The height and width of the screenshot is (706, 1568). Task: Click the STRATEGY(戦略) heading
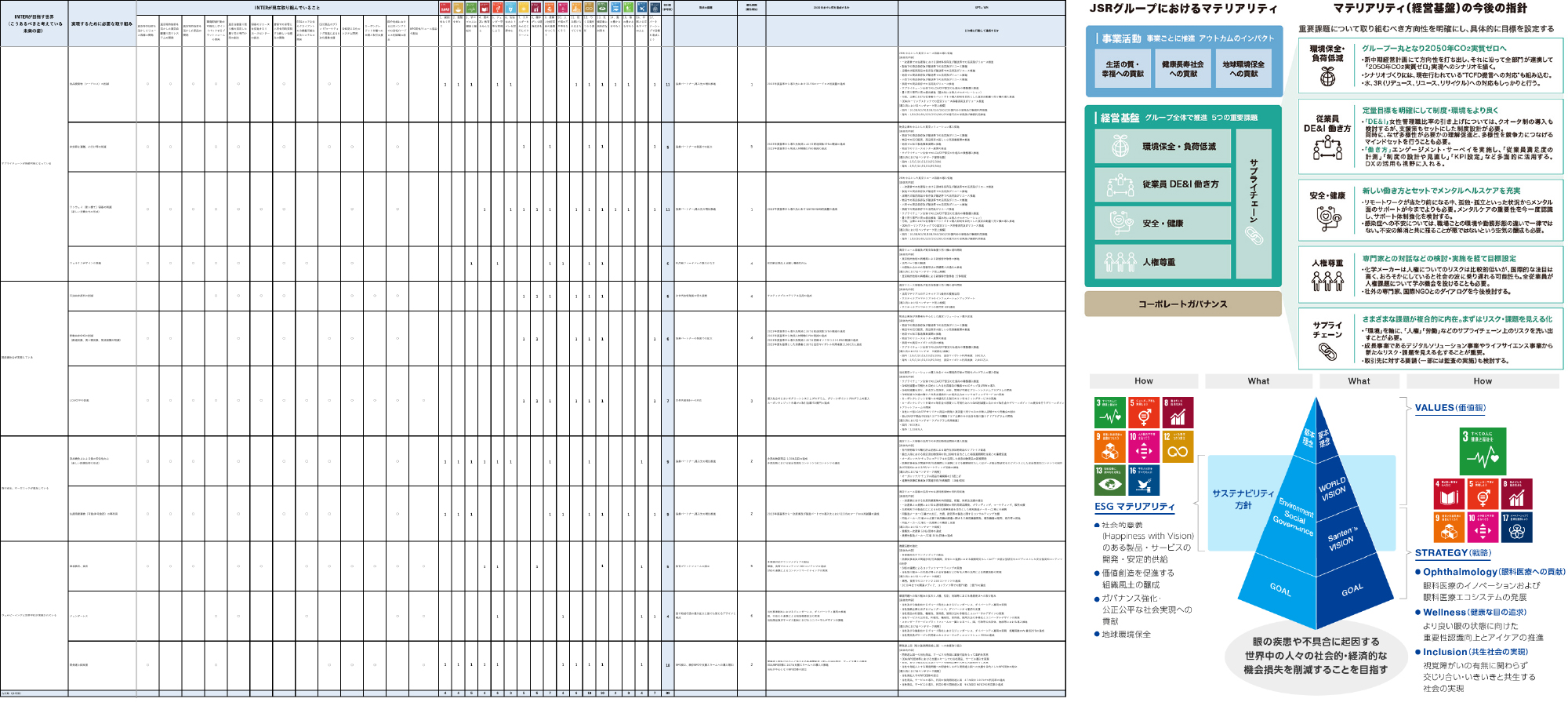coord(1453,553)
